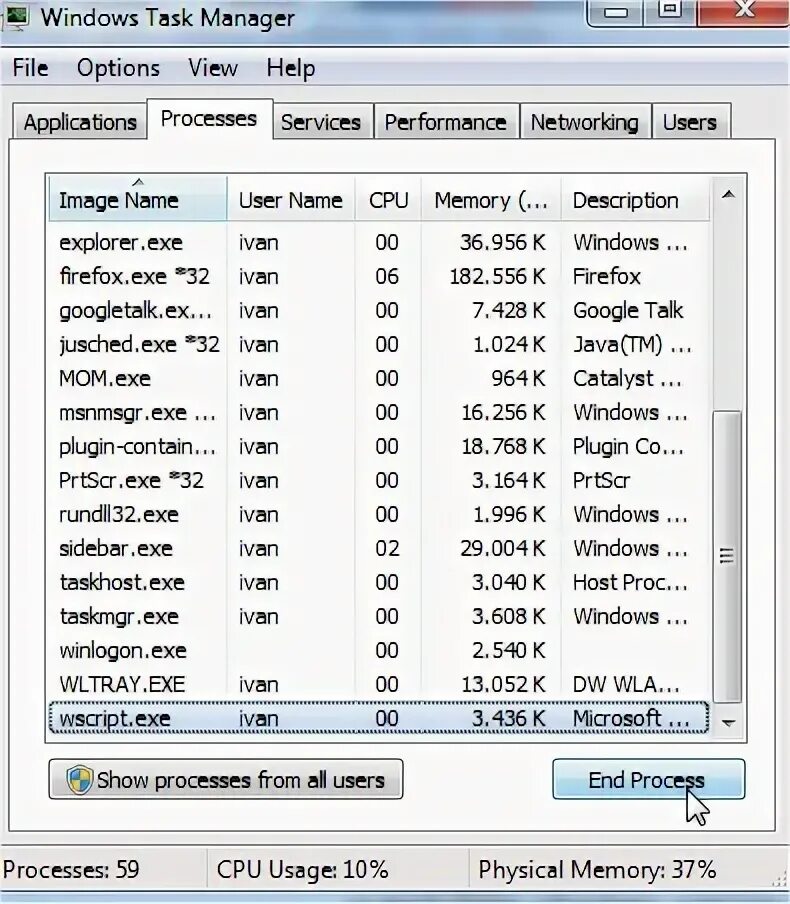Click the Processes: 59 status entry
The height and width of the screenshot is (904, 790).
point(71,869)
